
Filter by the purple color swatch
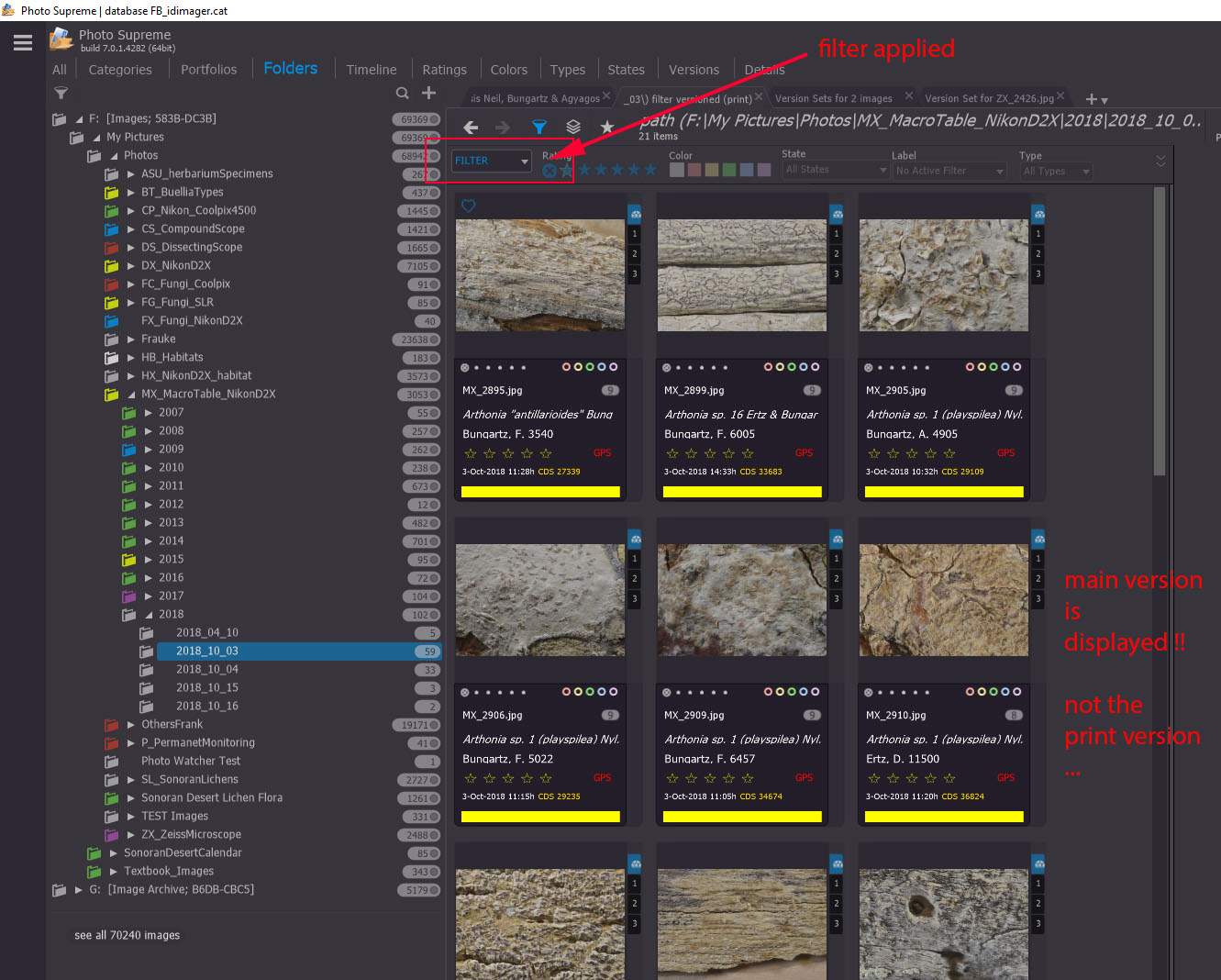pos(764,170)
